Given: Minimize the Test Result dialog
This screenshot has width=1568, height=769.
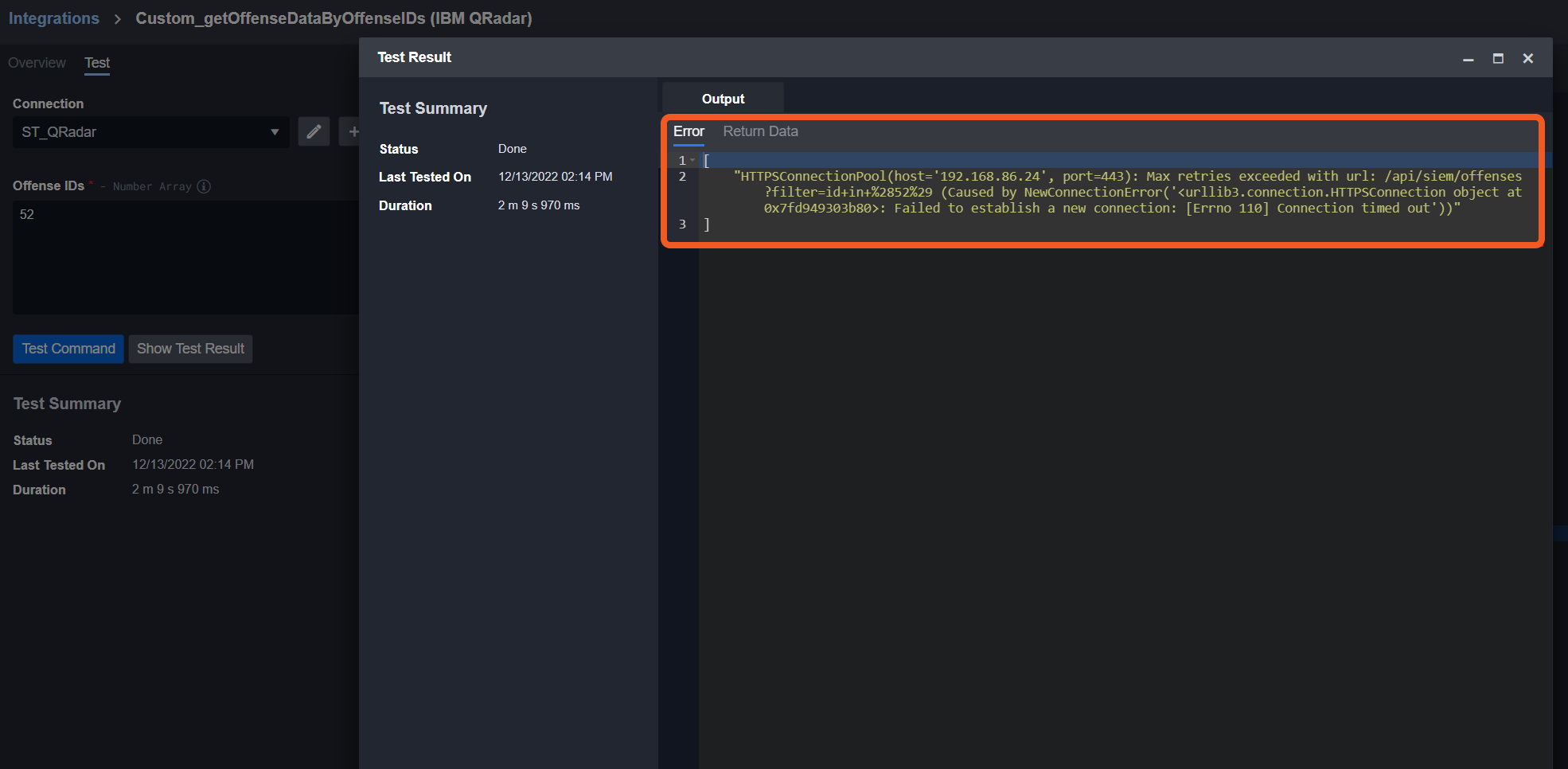Looking at the screenshot, I should click(1468, 59).
